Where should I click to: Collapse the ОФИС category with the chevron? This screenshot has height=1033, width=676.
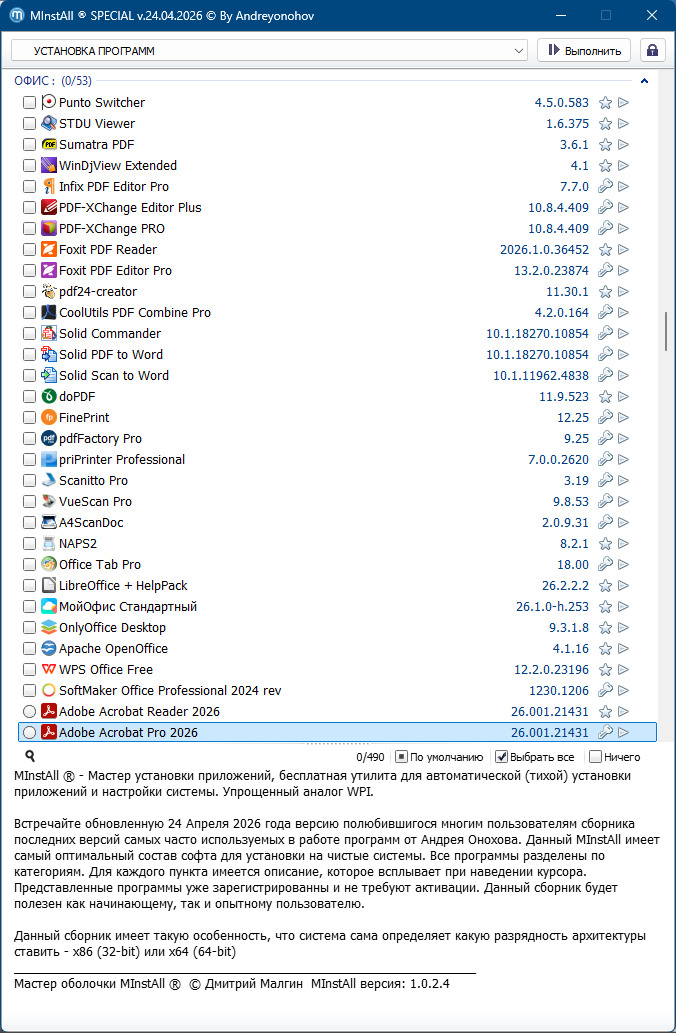[645, 81]
